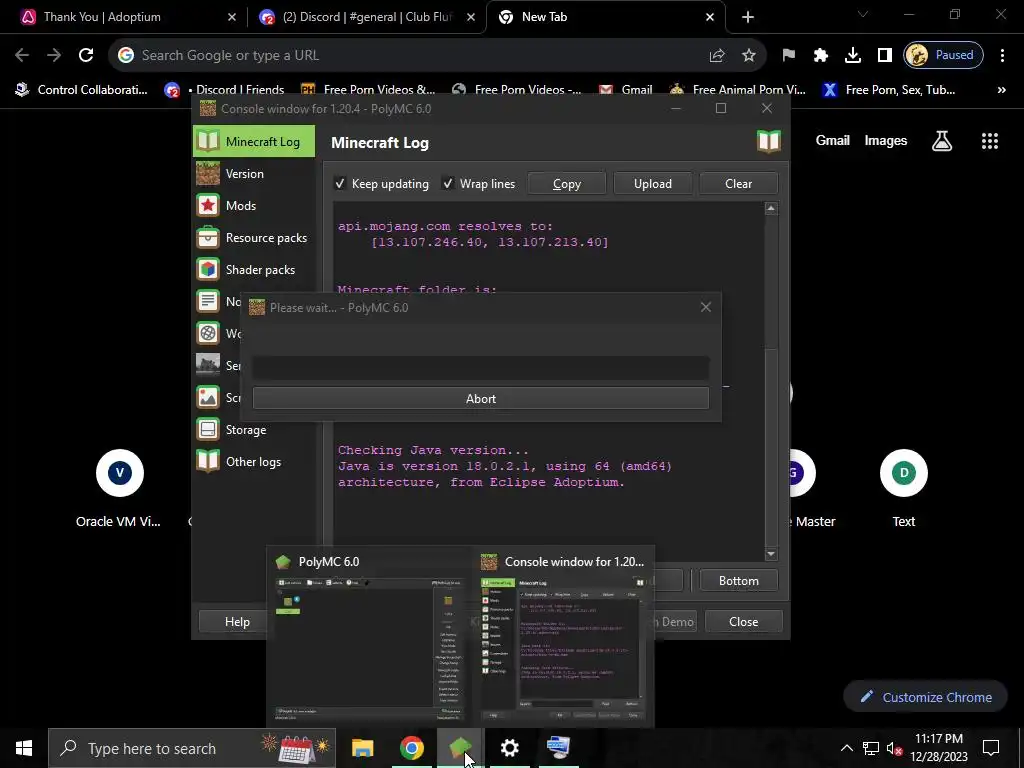
Task: Click Help button in console window
Action: (237, 622)
